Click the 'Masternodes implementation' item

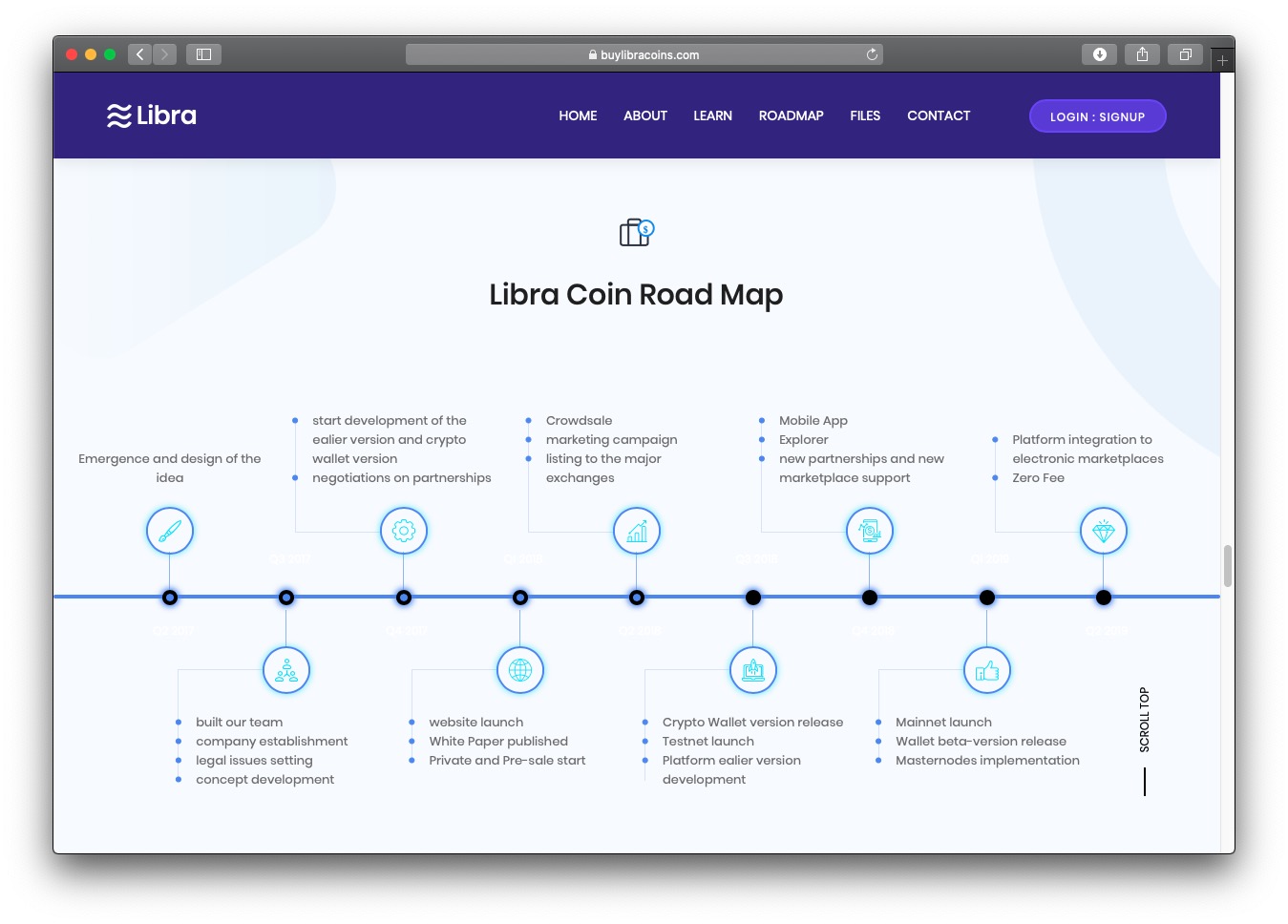click(x=988, y=761)
